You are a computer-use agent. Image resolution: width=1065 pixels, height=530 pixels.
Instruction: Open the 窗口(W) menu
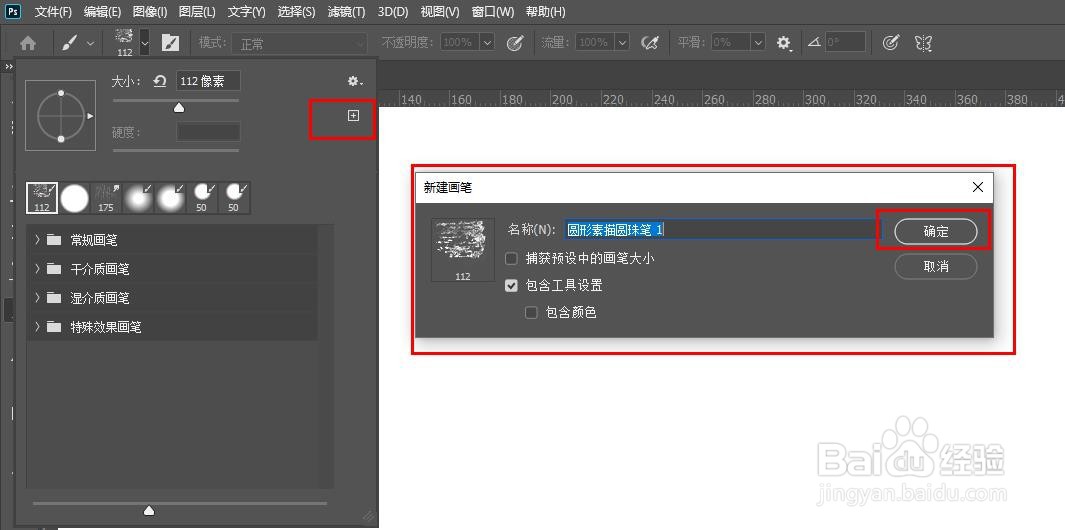point(493,12)
